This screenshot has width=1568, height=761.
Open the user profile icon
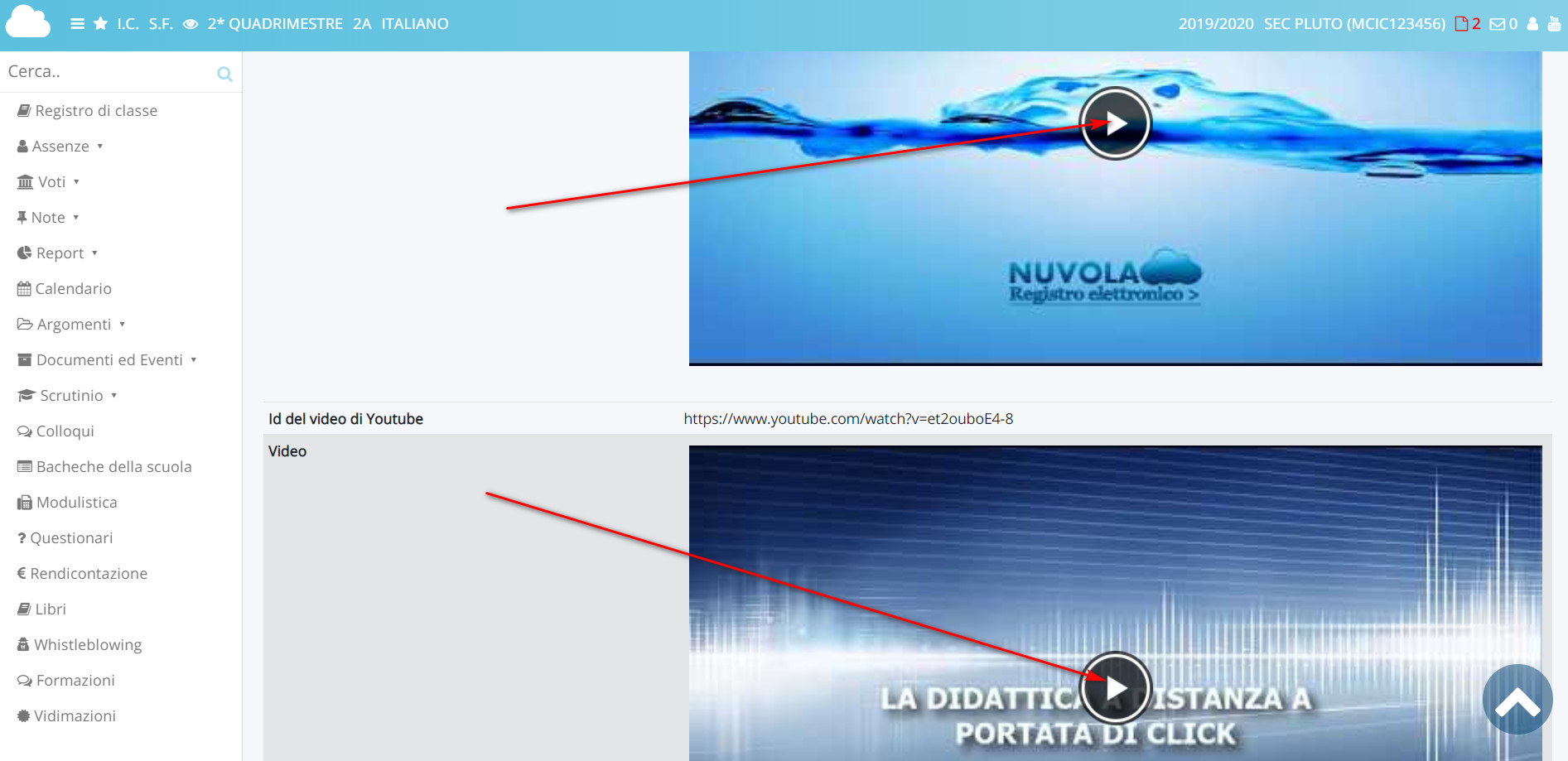1532,24
